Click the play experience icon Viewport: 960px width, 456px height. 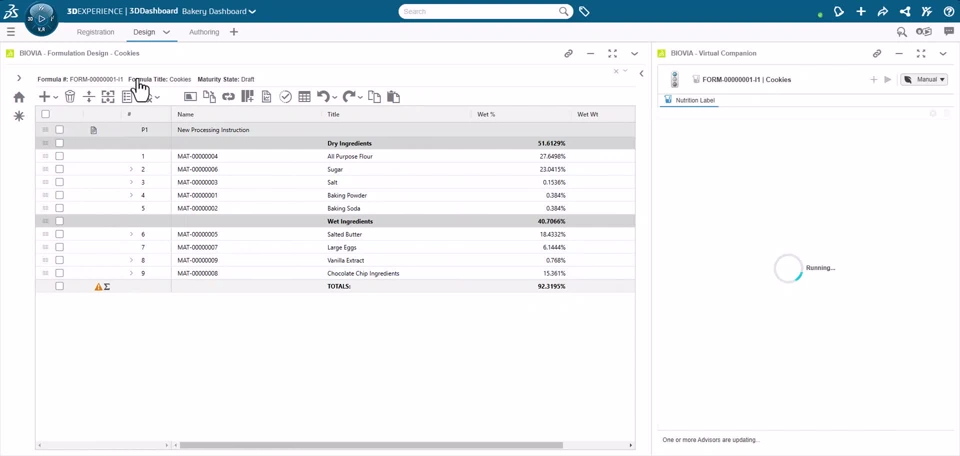pyautogui.click(x=923, y=32)
